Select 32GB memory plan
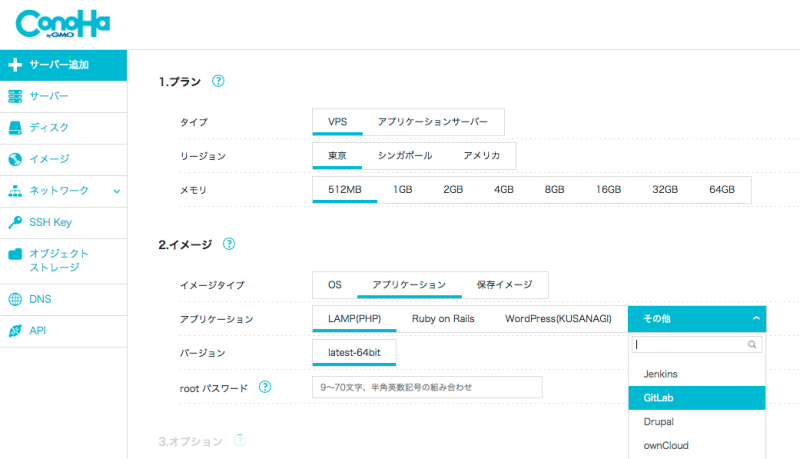Image resolution: width=800 pixels, height=459 pixels. (665, 190)
